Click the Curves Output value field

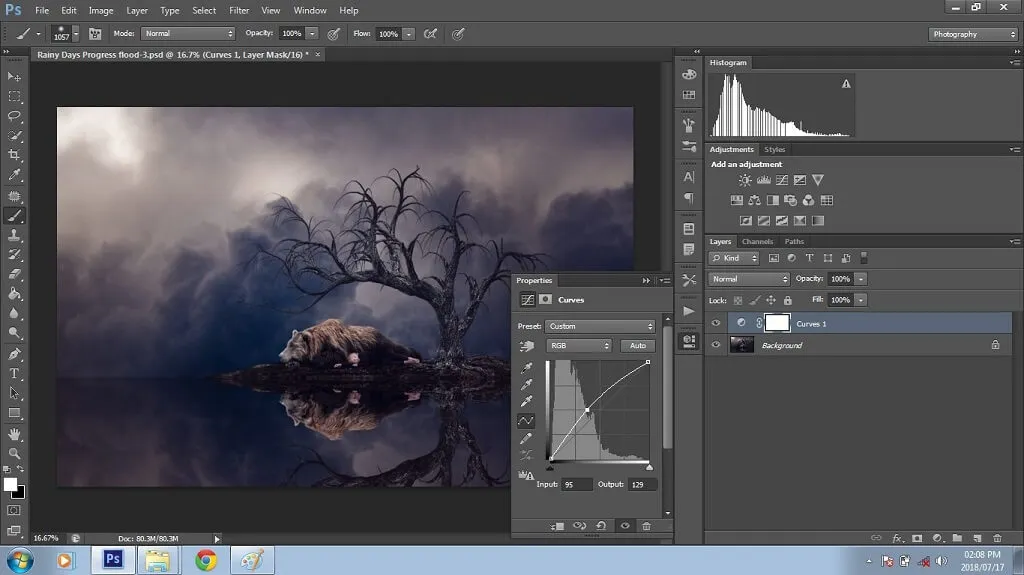click(x=642, y=484)
